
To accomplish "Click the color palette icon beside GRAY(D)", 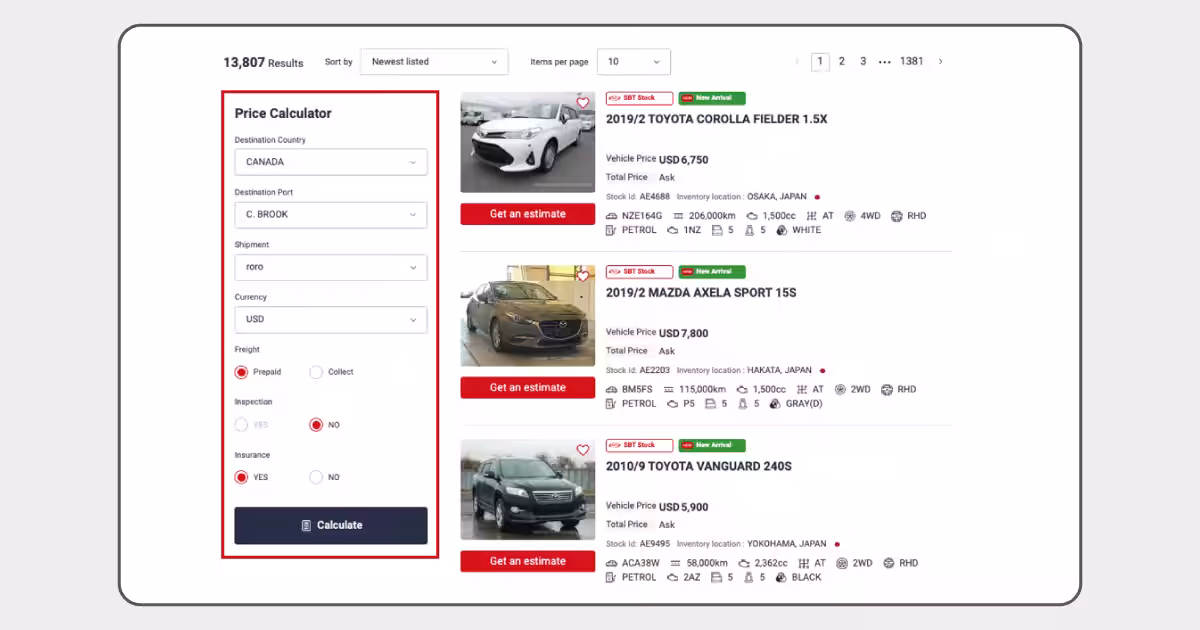I will pos(776,404).
